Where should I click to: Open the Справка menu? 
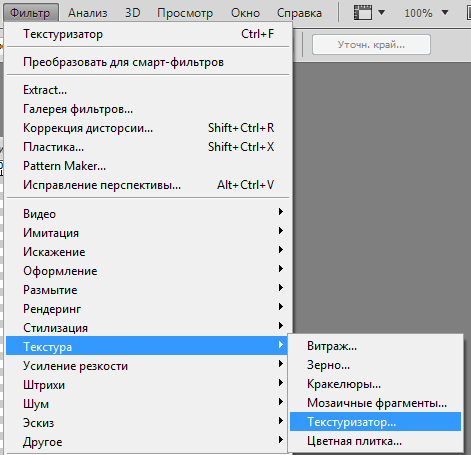[299, 13]
